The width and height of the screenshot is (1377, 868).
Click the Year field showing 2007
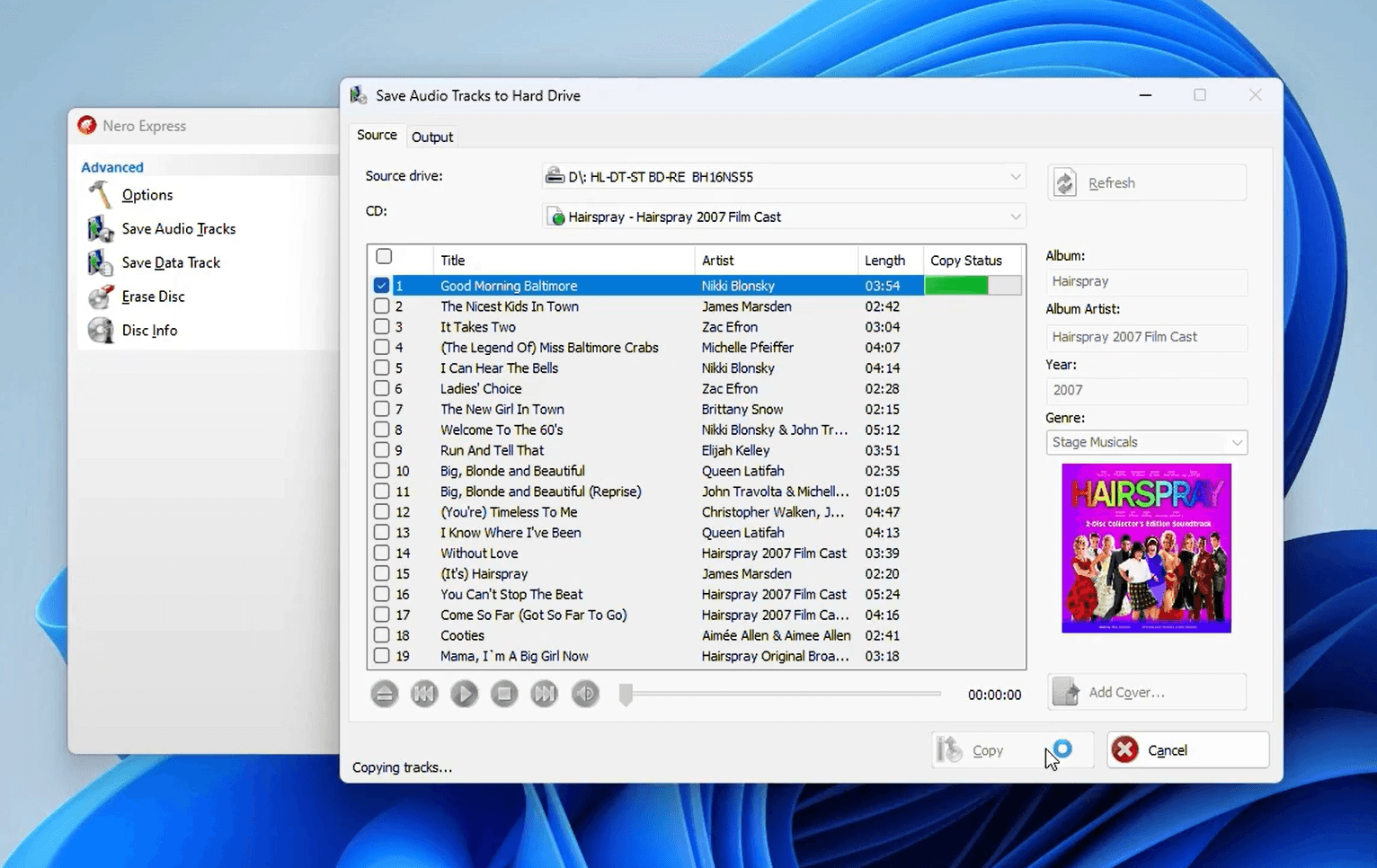tap(1147, 390)
